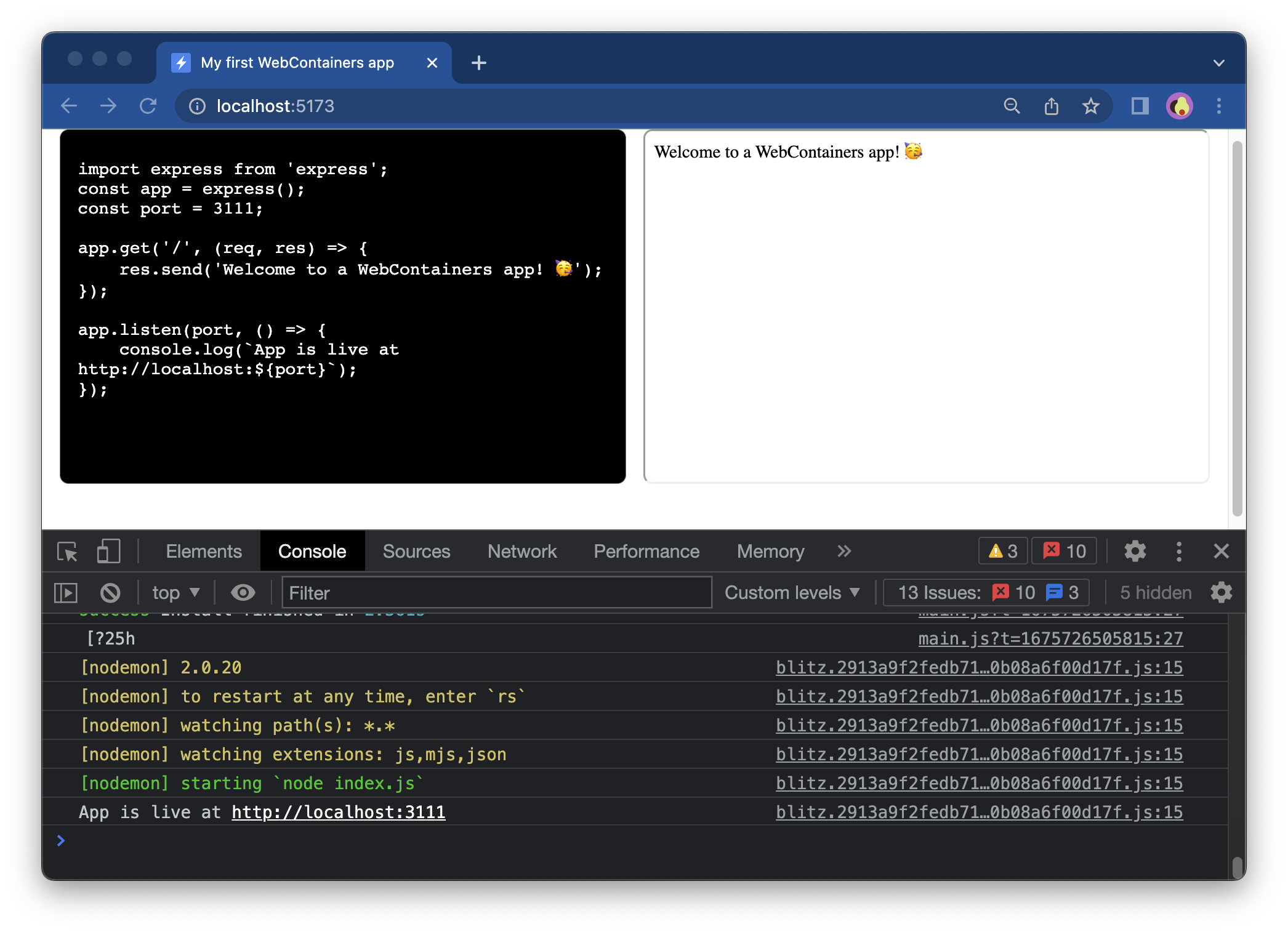The height and width of the screenshot is (932, 1288).
Task: Expand the top frame selector dropdown
Action: point(174,592)
